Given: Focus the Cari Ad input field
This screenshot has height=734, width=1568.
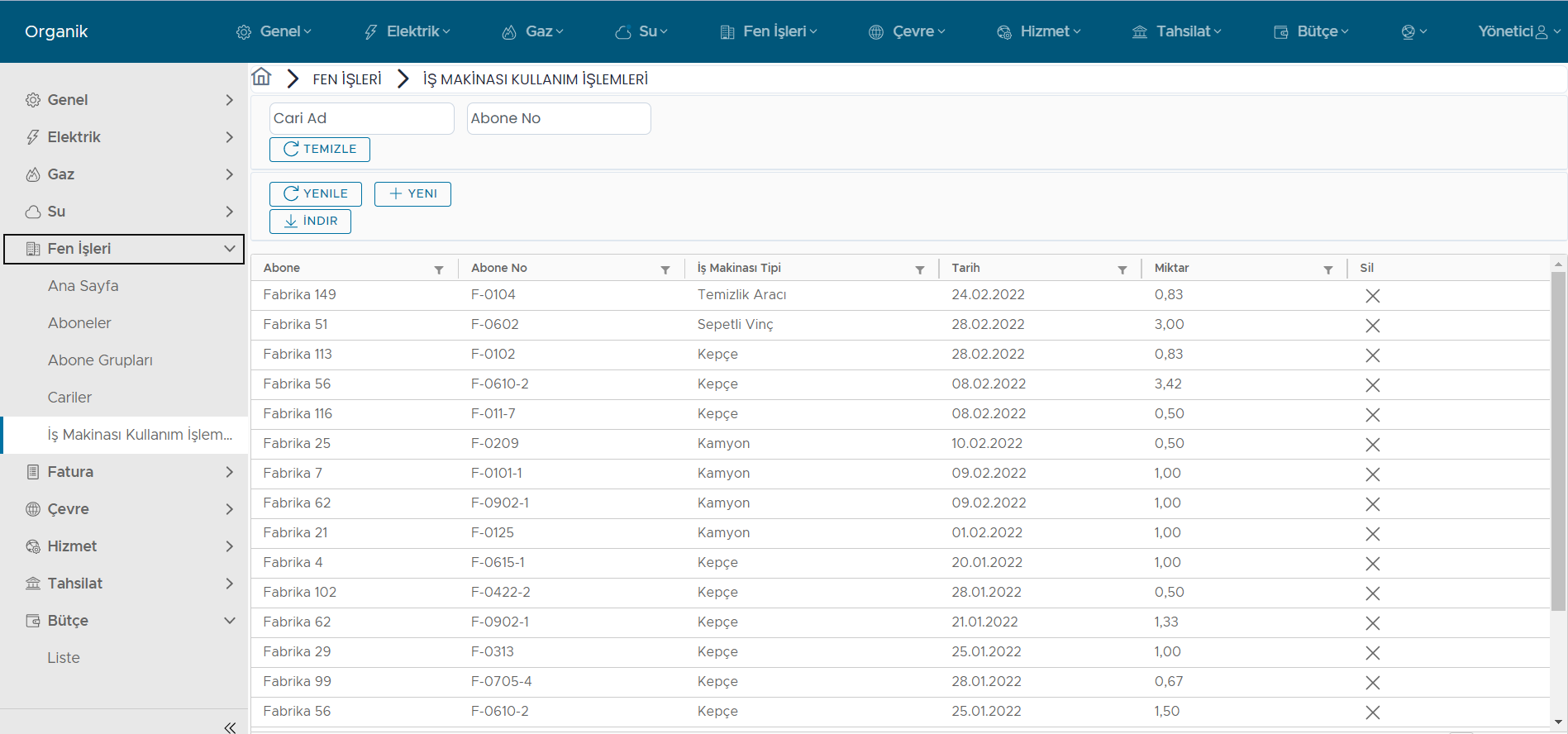Looking at the screenshot, I should [x=361, y=118].
